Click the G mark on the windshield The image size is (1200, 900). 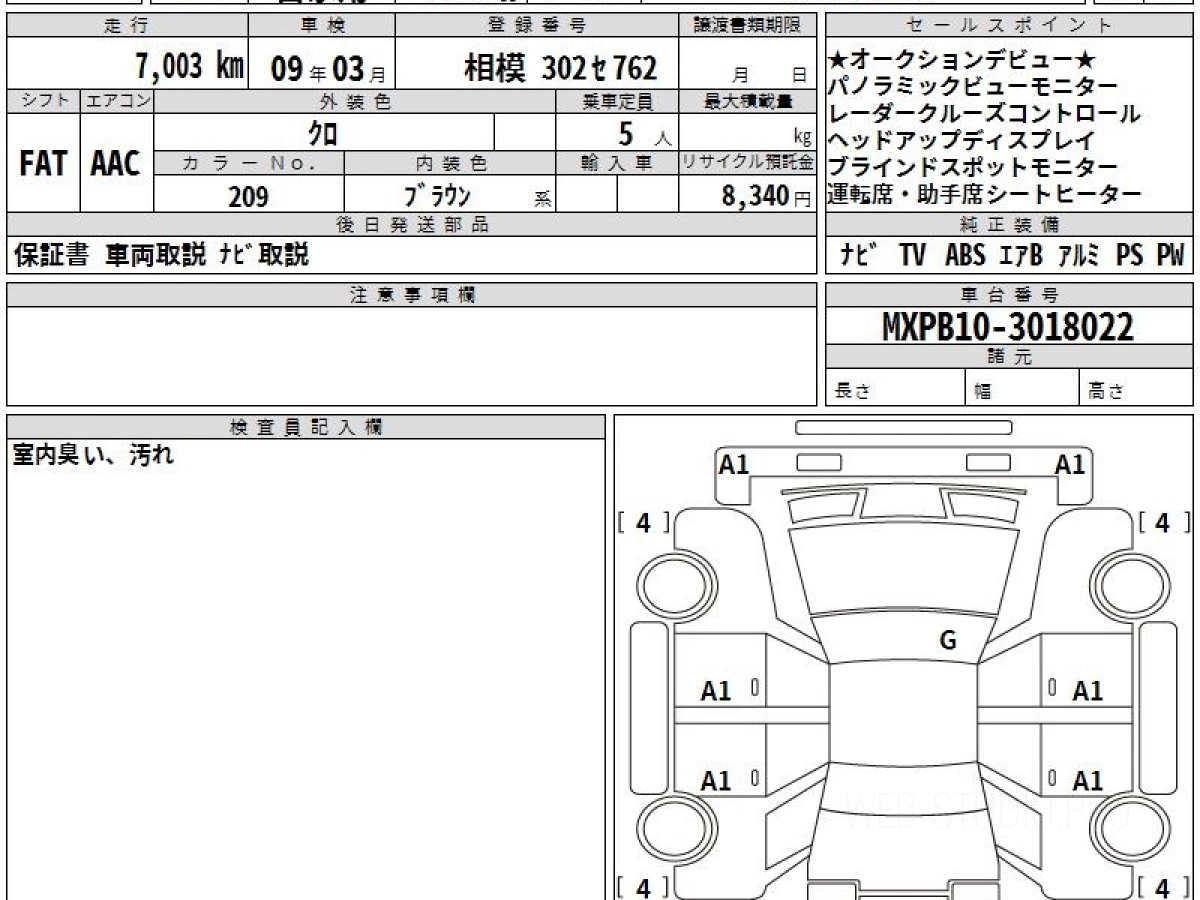pyautogui.click(x=947, y=641)
